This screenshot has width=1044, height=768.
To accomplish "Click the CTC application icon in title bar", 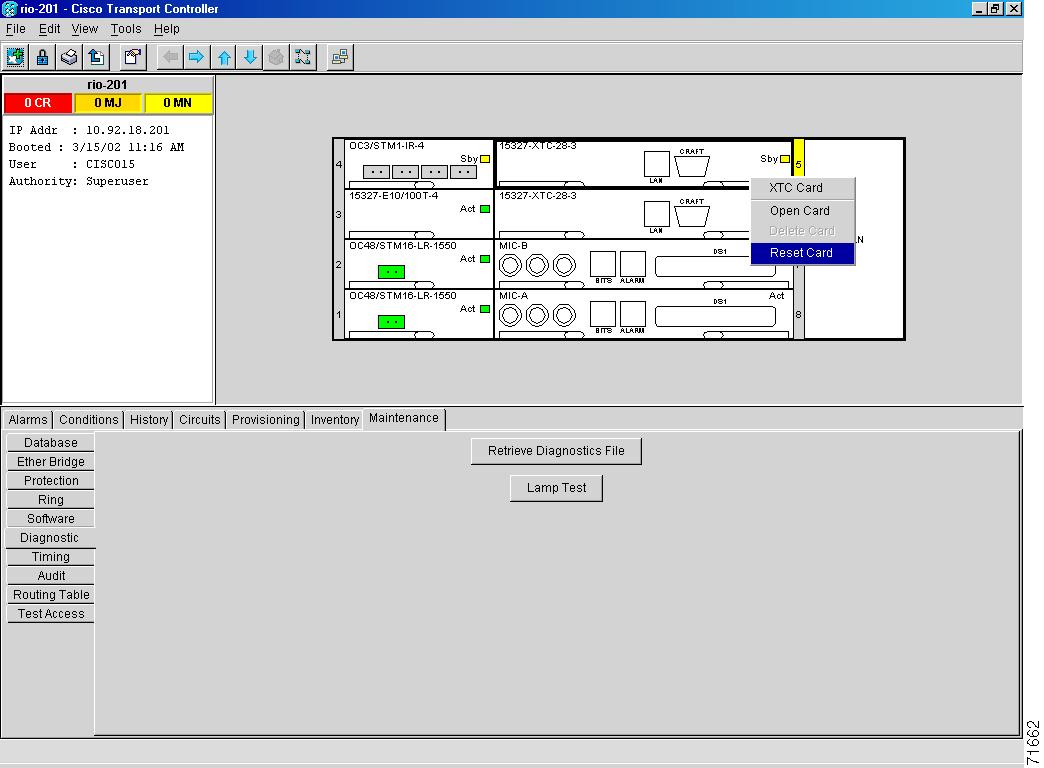I will pos(9,9).
